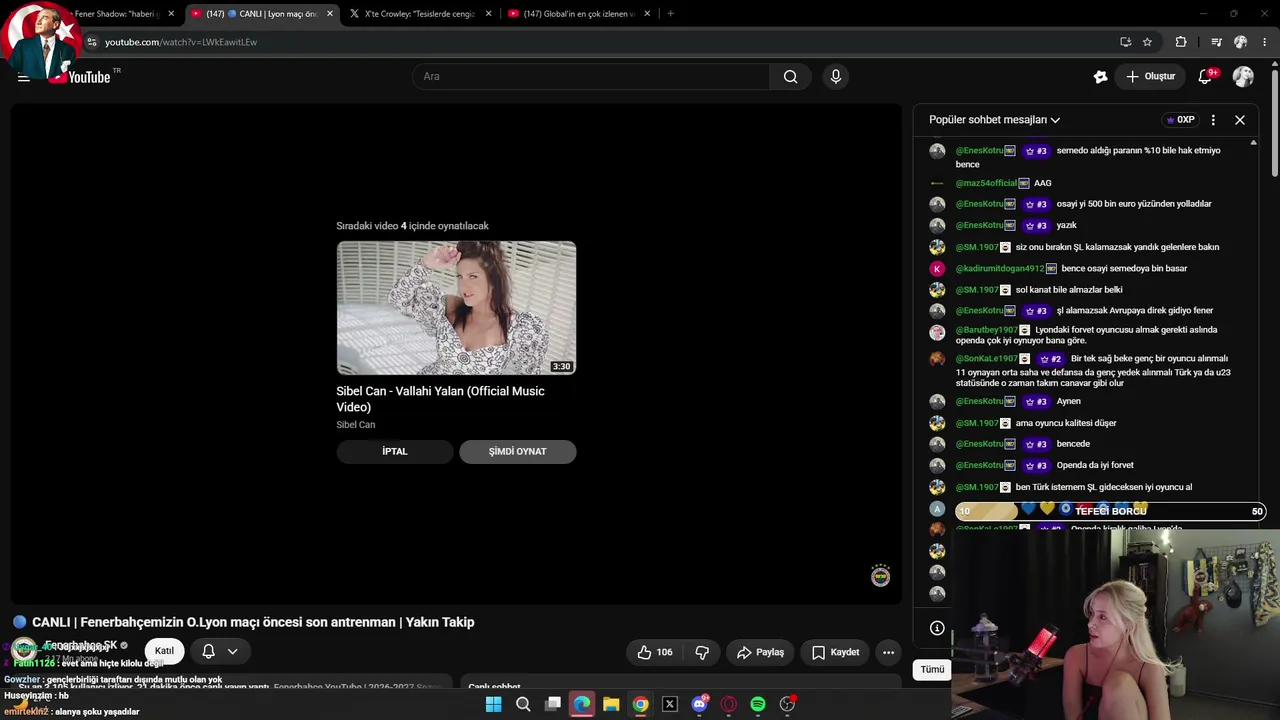Open File Explorer from the taskbar
This screenshot has height=720, width=1280.
point(611,704)
